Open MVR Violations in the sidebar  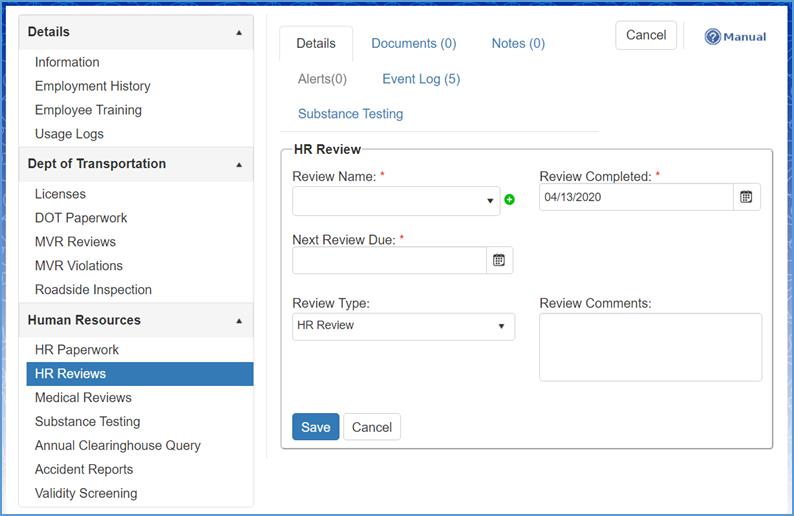(x=79, y=266)
